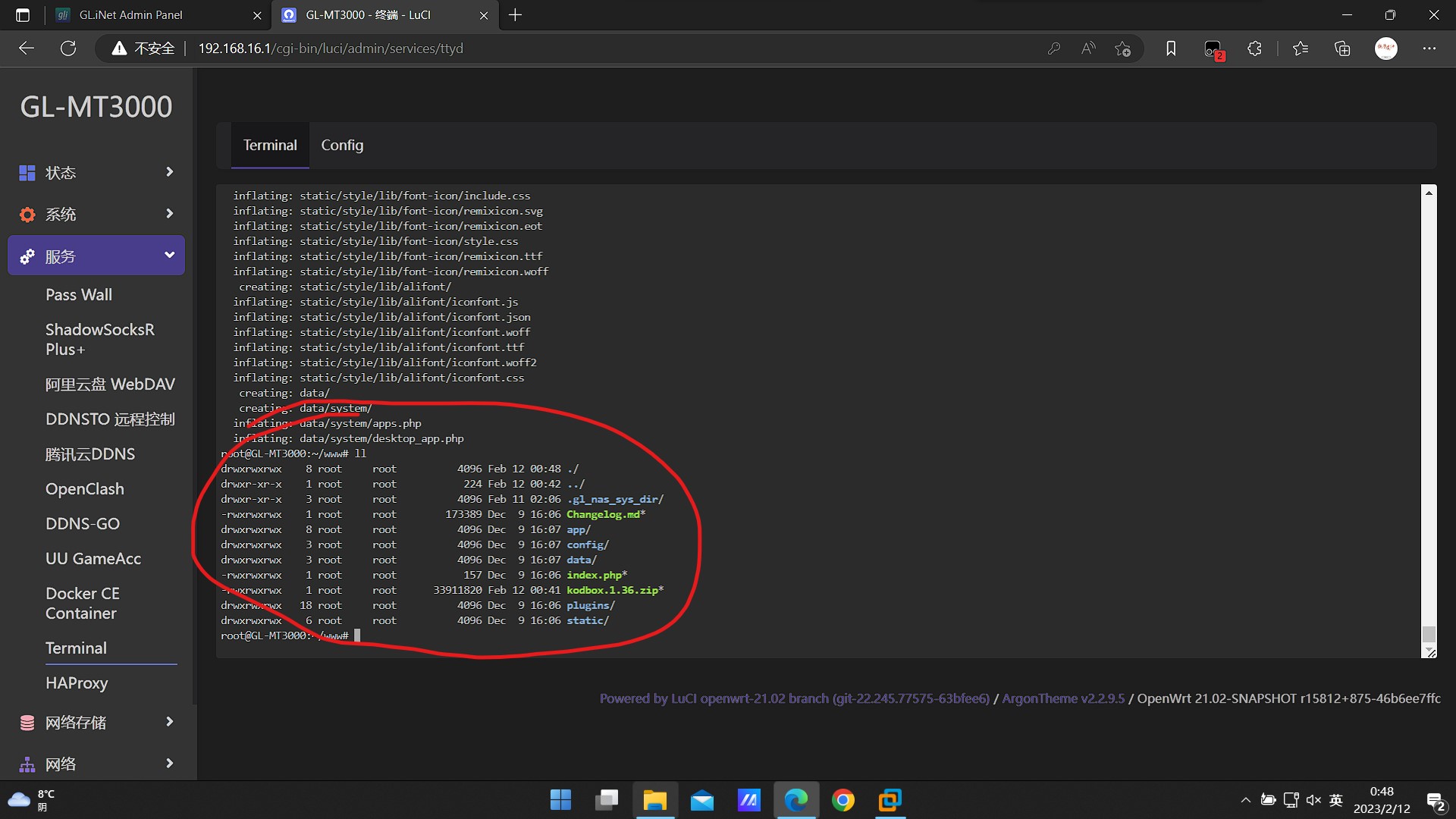Viewport: 1456px width, 819px height.
Task: Open OpenClash in the services menu
Action: (x=84, y=489)
